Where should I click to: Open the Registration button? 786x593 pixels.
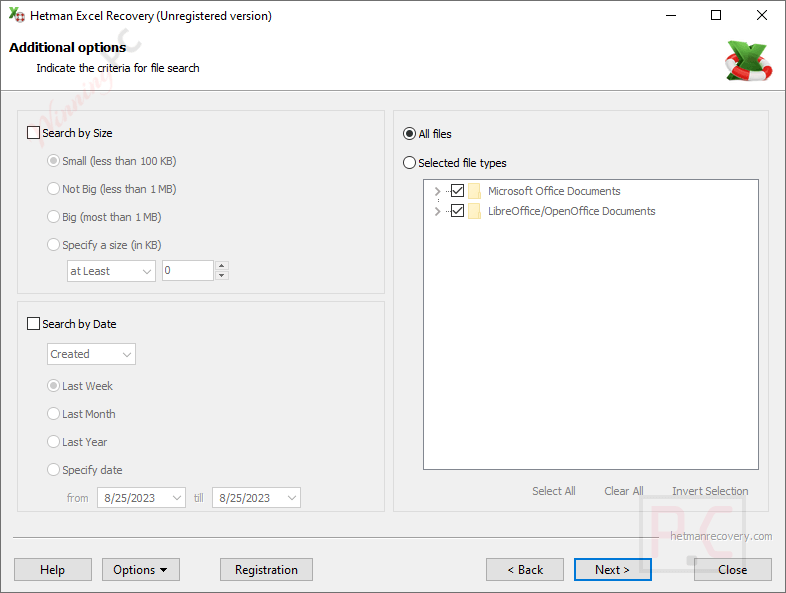pos(266,570)
